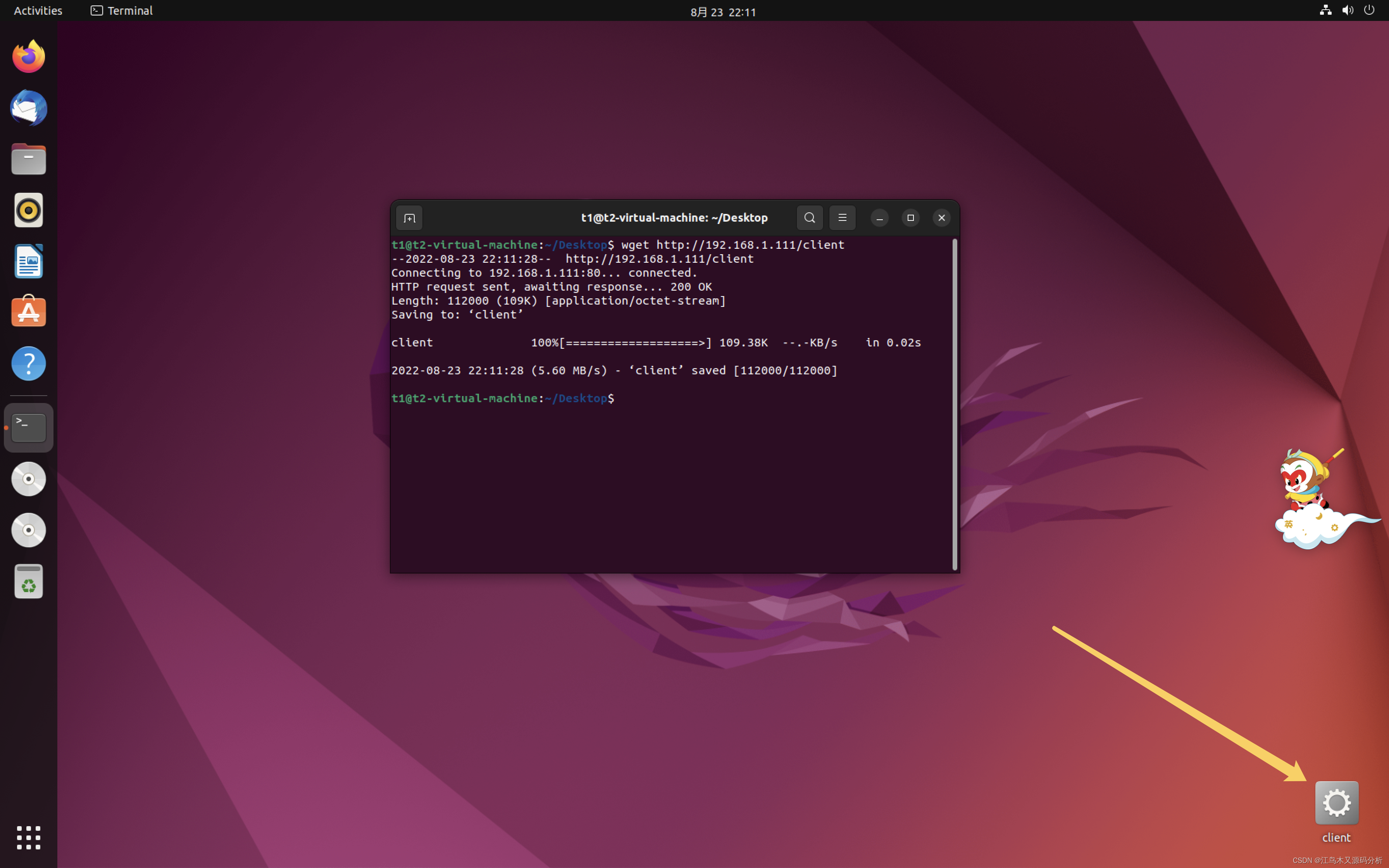
Task: Launch Thunderbird mail from the dock
Action: 29,108
